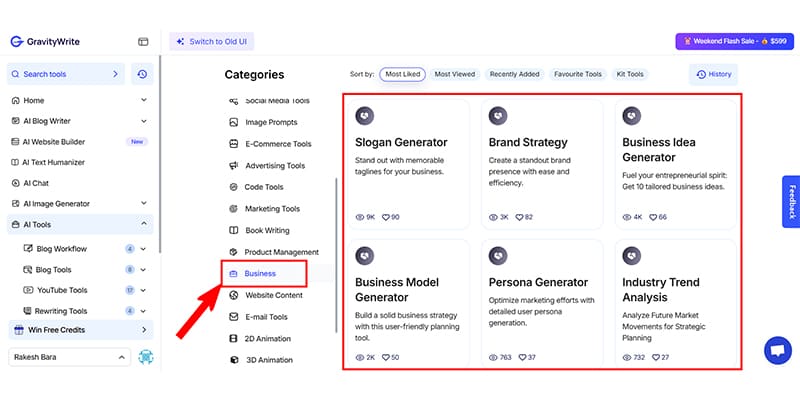Select the Most Liked sort option

tap(403, 74)
